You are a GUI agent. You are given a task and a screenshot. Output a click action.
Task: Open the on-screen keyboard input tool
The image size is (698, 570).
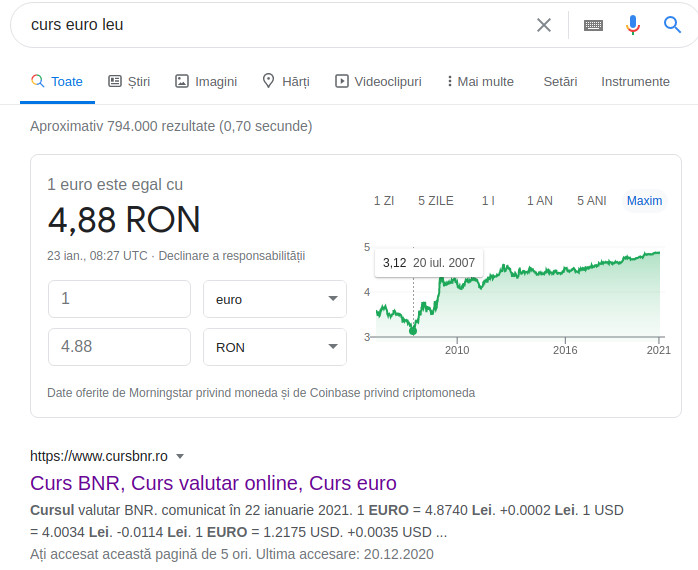593,25
